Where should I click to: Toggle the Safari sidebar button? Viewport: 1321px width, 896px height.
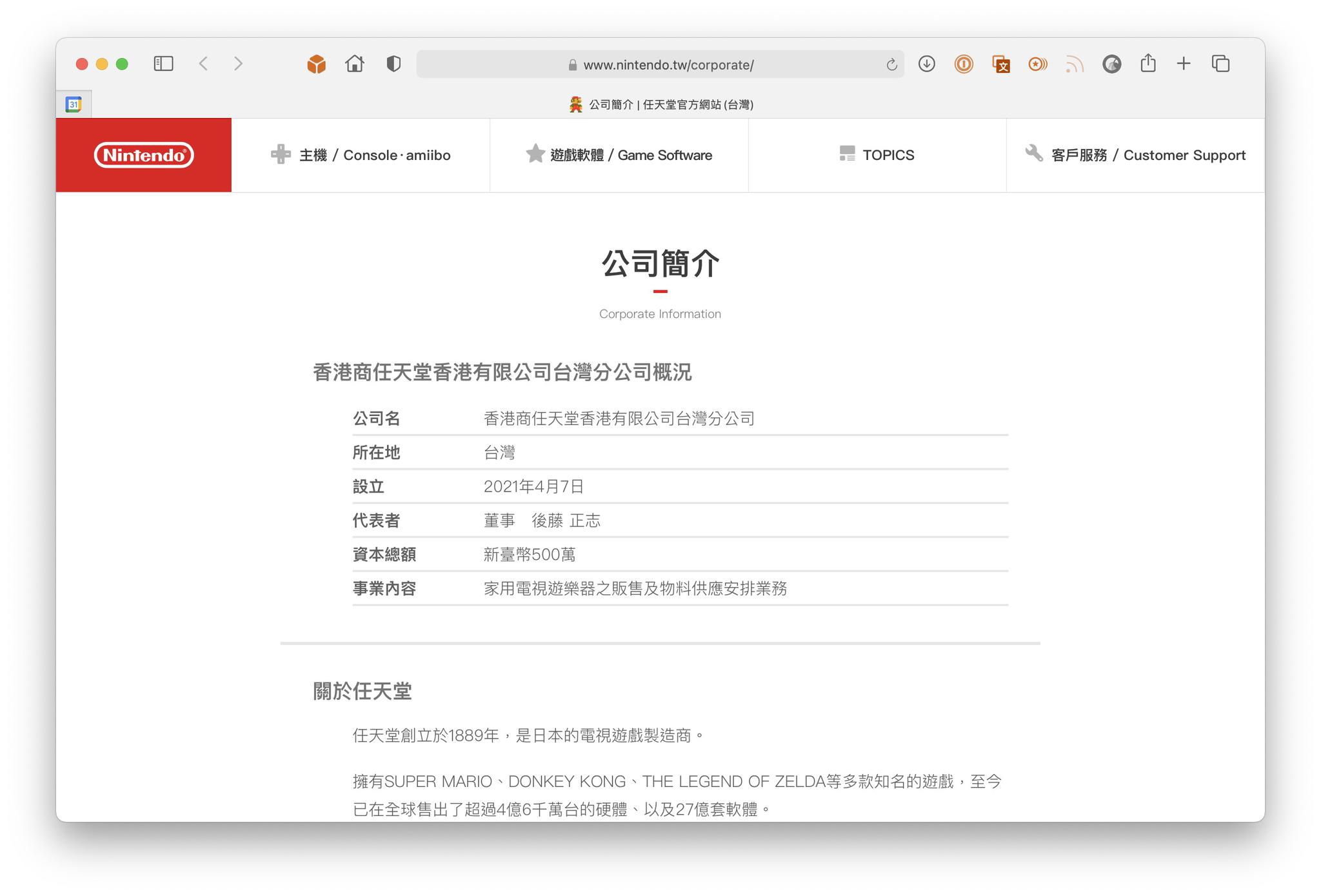(163, 64)
